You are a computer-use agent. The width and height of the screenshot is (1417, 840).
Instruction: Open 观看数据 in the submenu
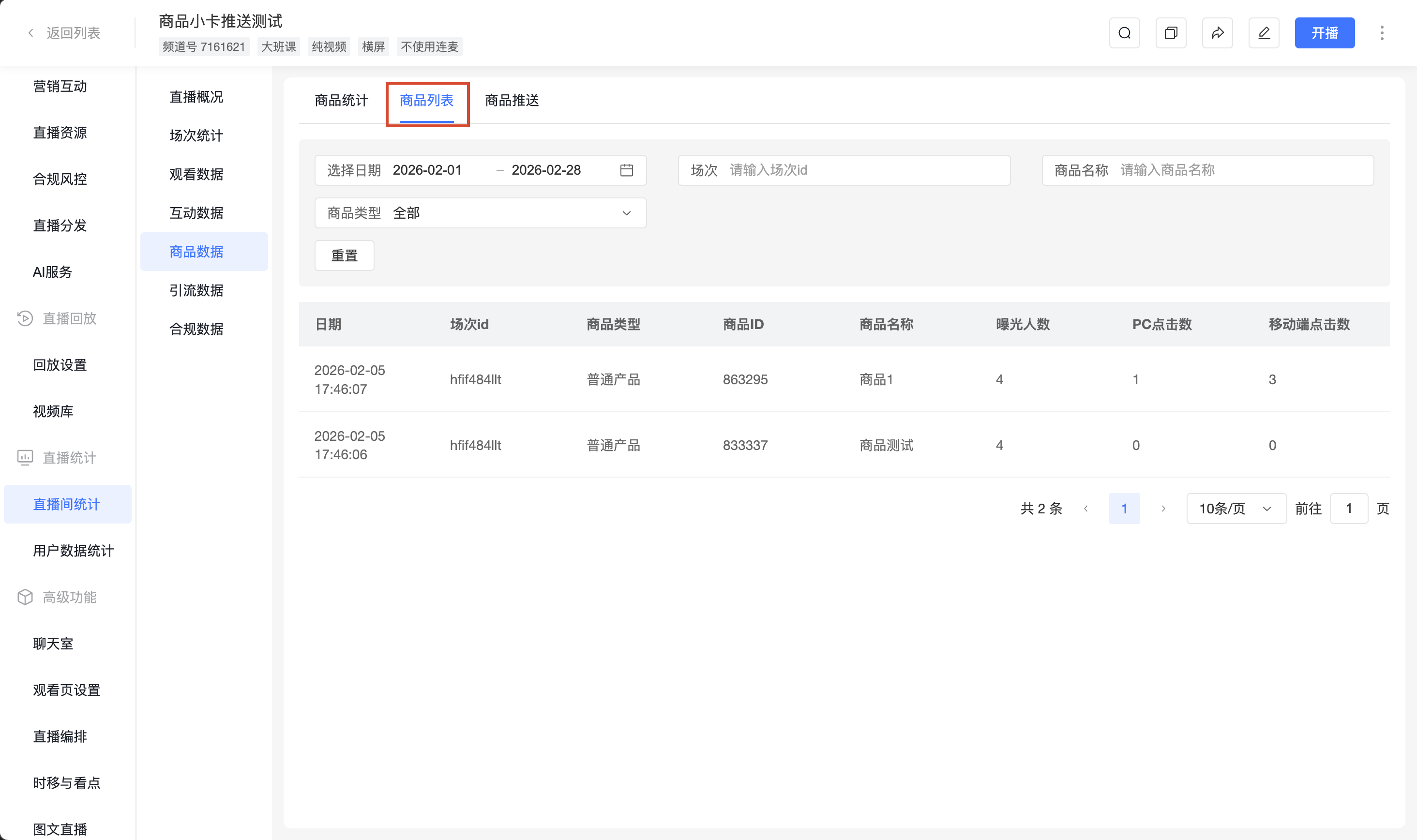[x=204, y=174]
